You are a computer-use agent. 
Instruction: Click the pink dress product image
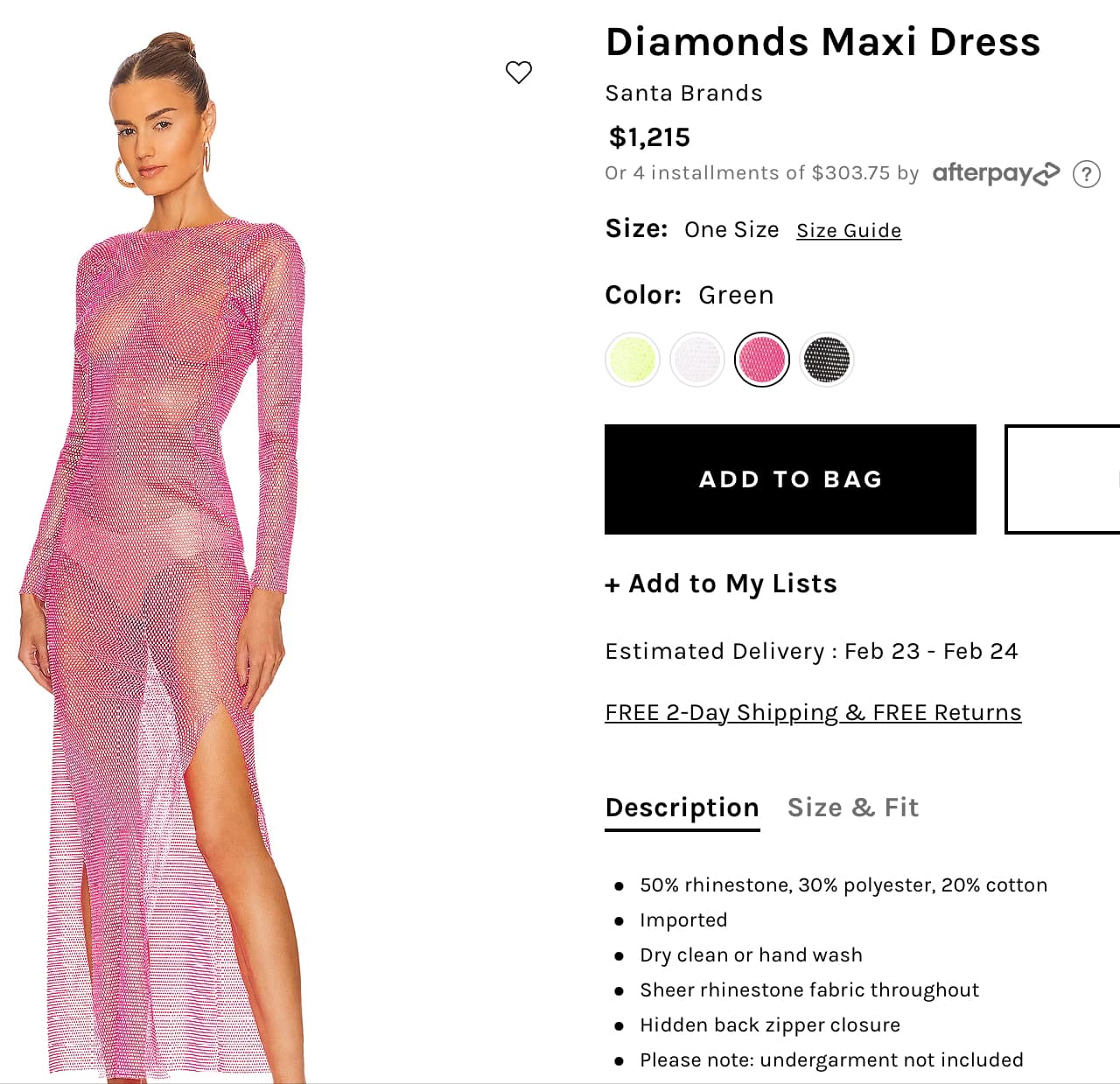coord(166,558)
